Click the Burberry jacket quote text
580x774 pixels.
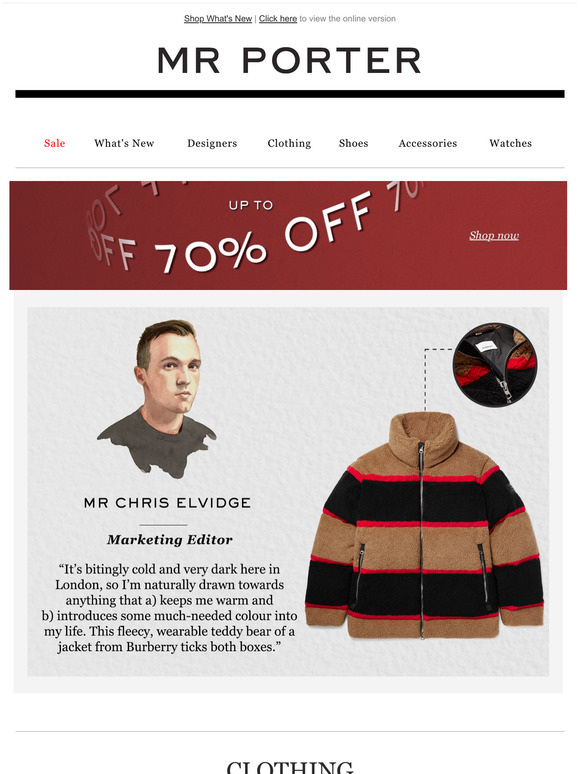pos(169,608)
